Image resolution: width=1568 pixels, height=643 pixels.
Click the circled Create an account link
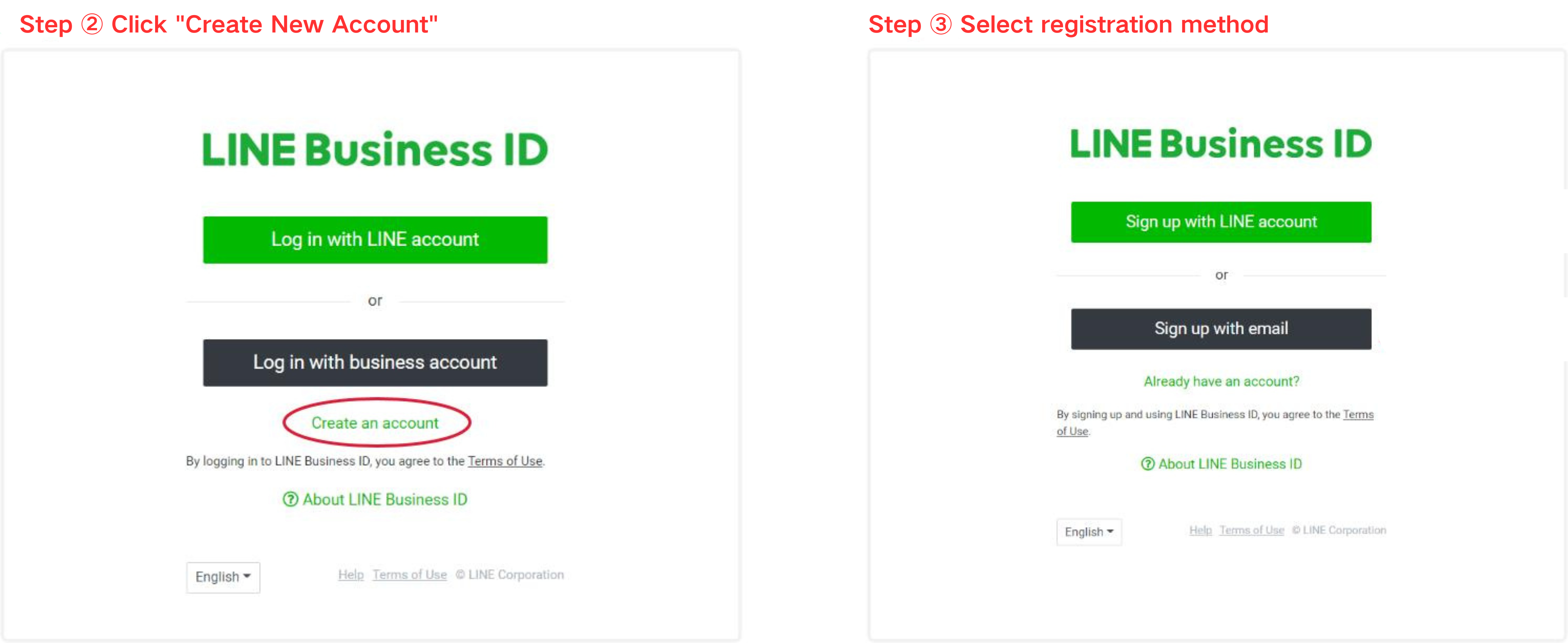375,423
